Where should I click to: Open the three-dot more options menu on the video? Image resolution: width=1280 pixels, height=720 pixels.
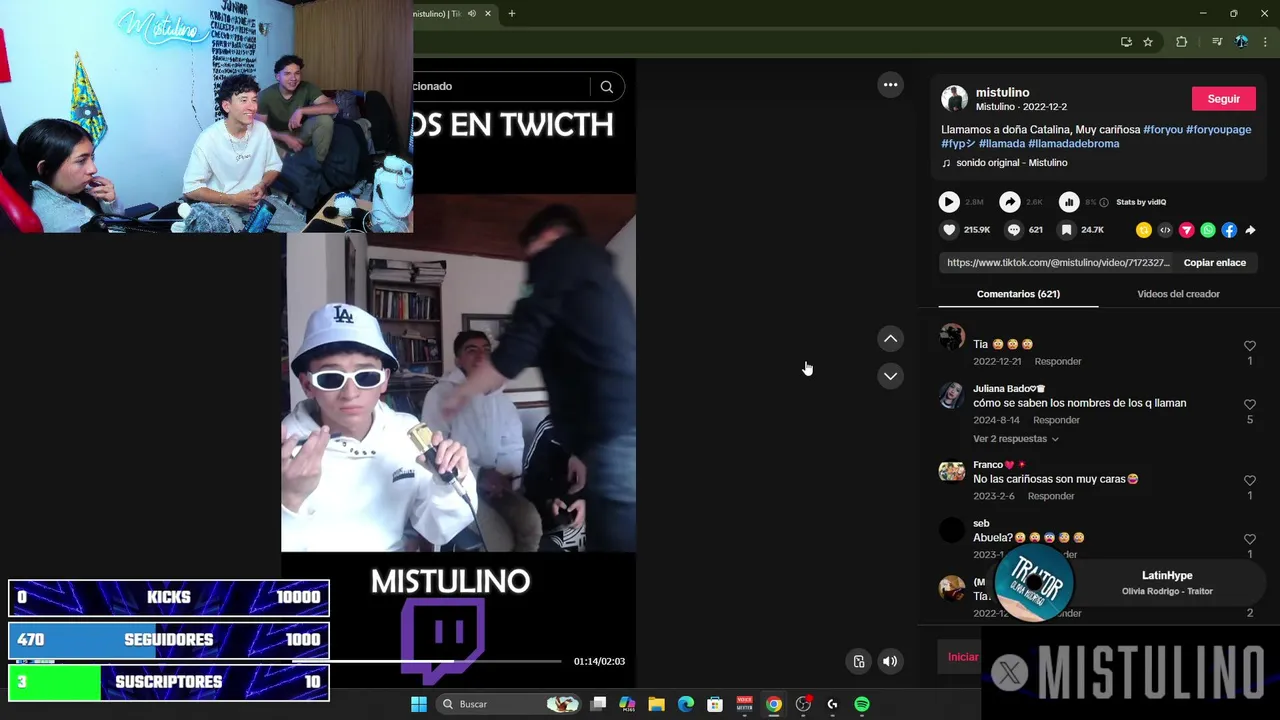pos(890,85)
